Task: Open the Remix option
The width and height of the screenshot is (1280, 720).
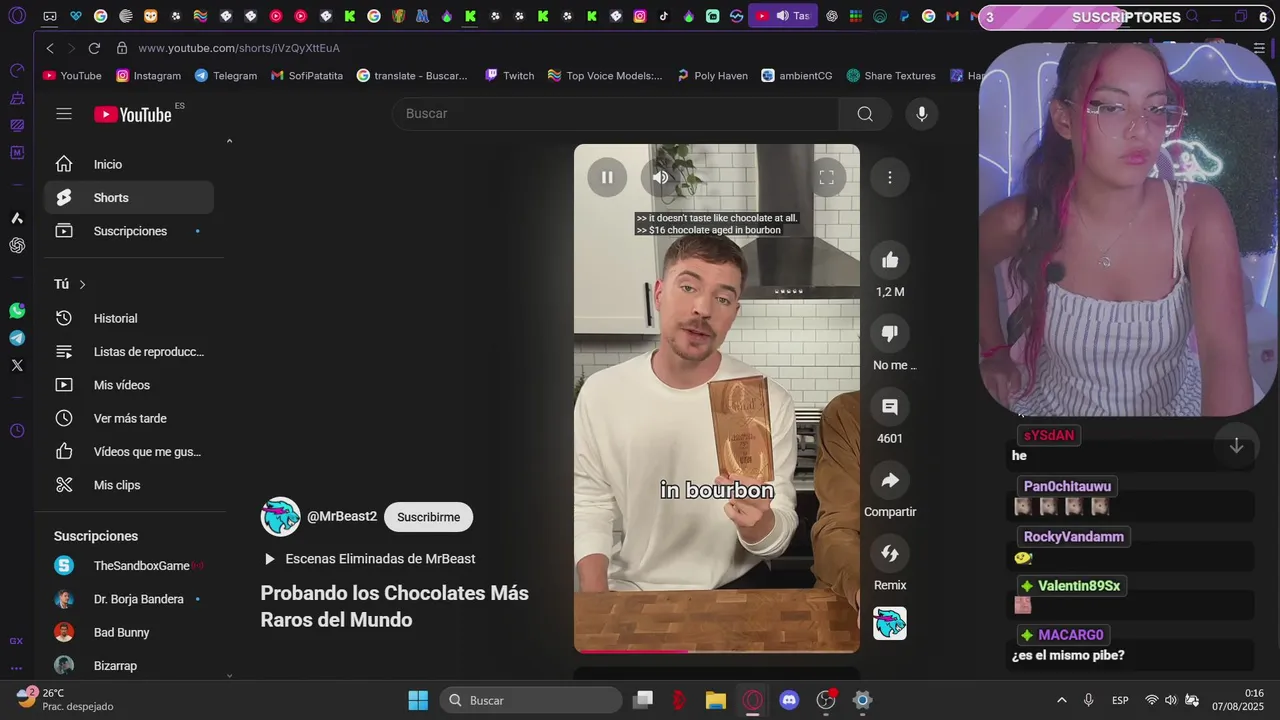Action: (x=889, y=553)
